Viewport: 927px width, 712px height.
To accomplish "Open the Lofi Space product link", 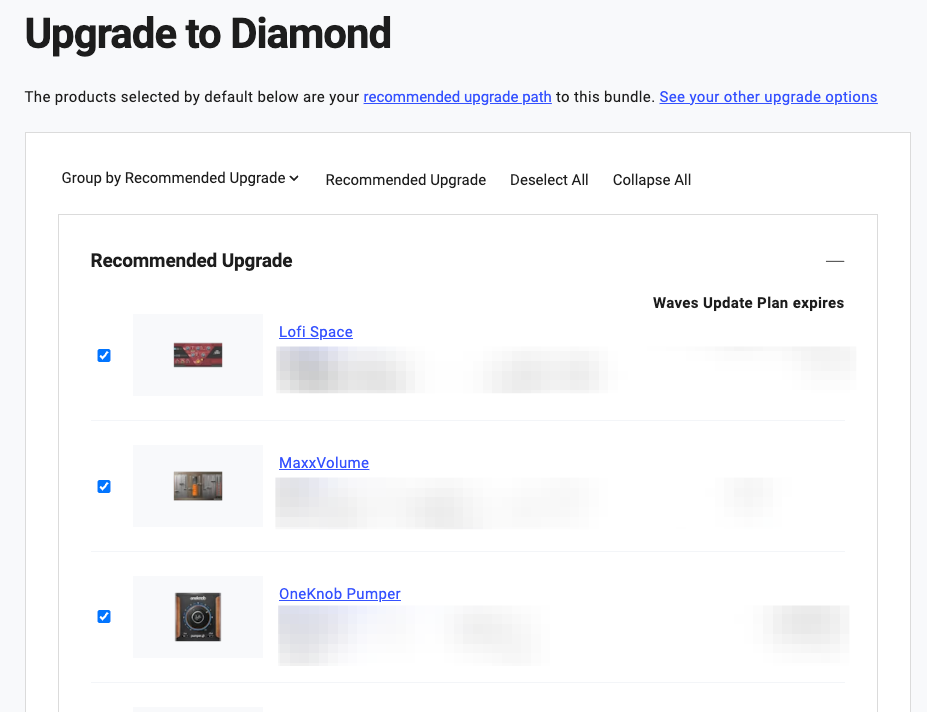I will tap(316, 332).
